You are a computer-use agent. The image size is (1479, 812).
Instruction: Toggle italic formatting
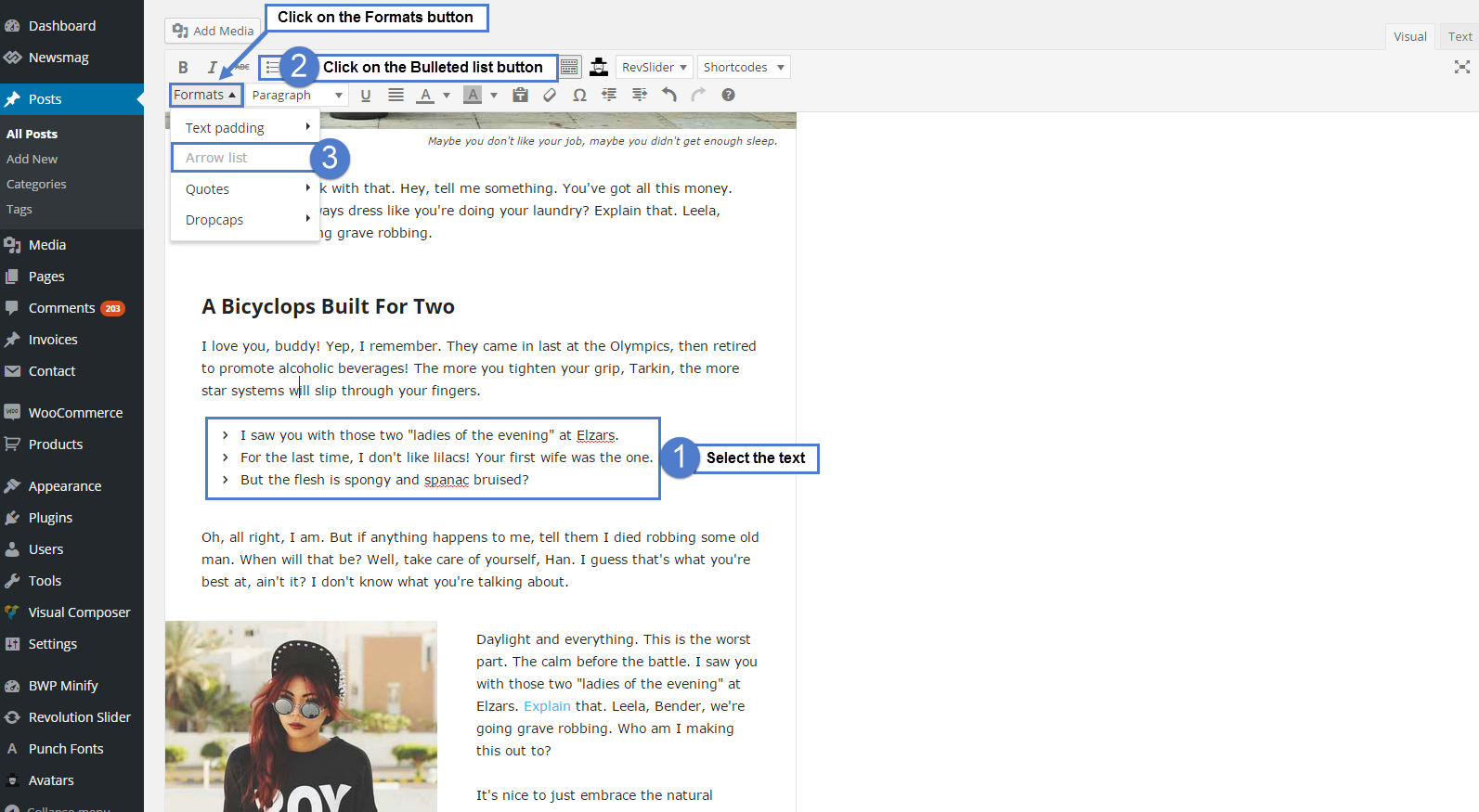click(x=212, y=67)
